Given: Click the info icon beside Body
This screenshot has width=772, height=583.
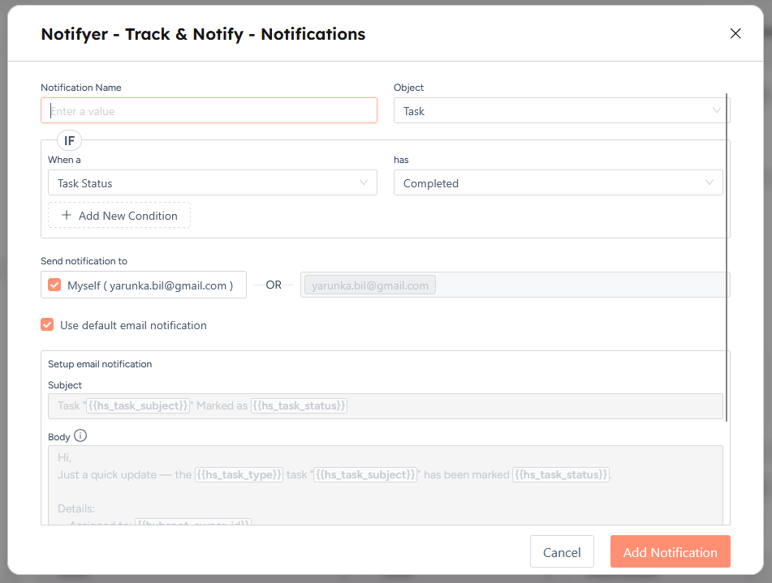Looking at the screenshot, I should click(81, 436).
